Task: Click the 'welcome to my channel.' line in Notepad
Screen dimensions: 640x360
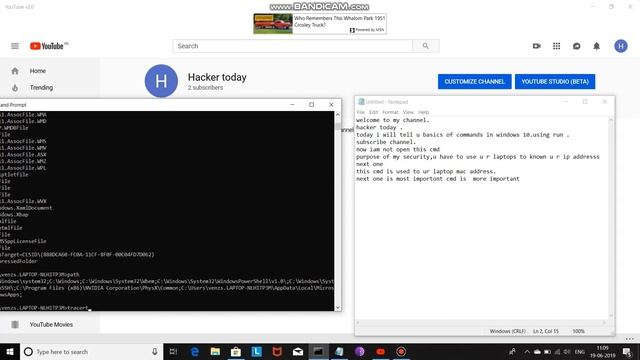Action: tap(393, 120)
